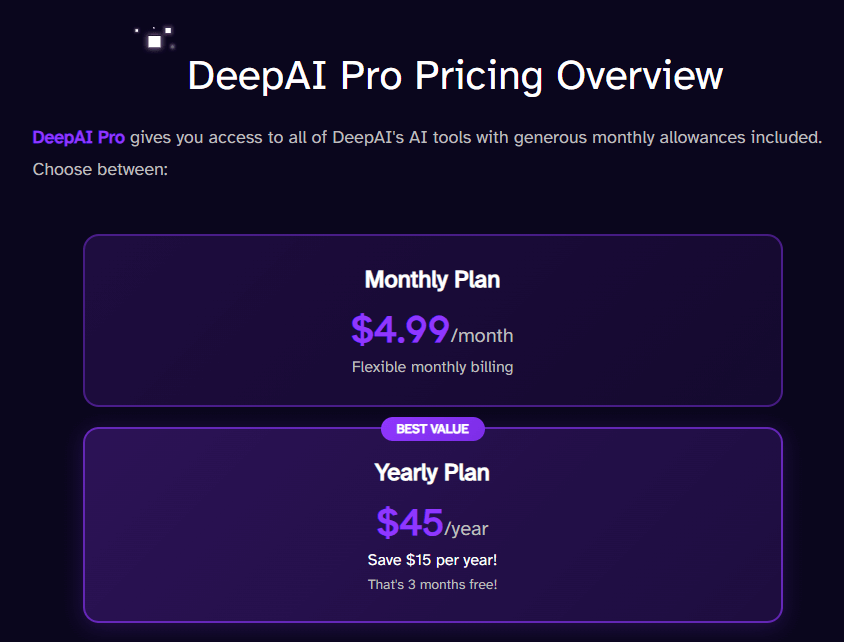Click the large white square in the sparkle
This screenshot has height=642, width=844.
click(x=154, y=41)
